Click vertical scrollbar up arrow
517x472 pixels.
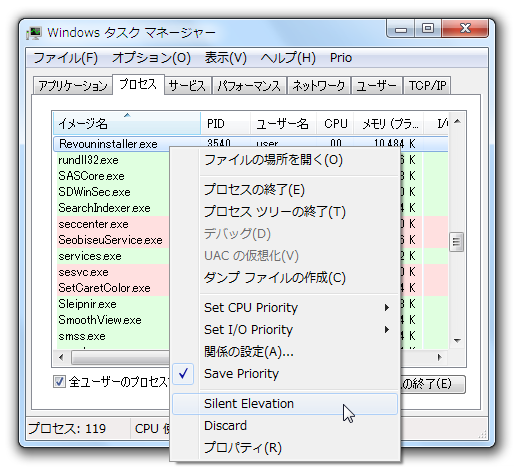coord(457,121)
